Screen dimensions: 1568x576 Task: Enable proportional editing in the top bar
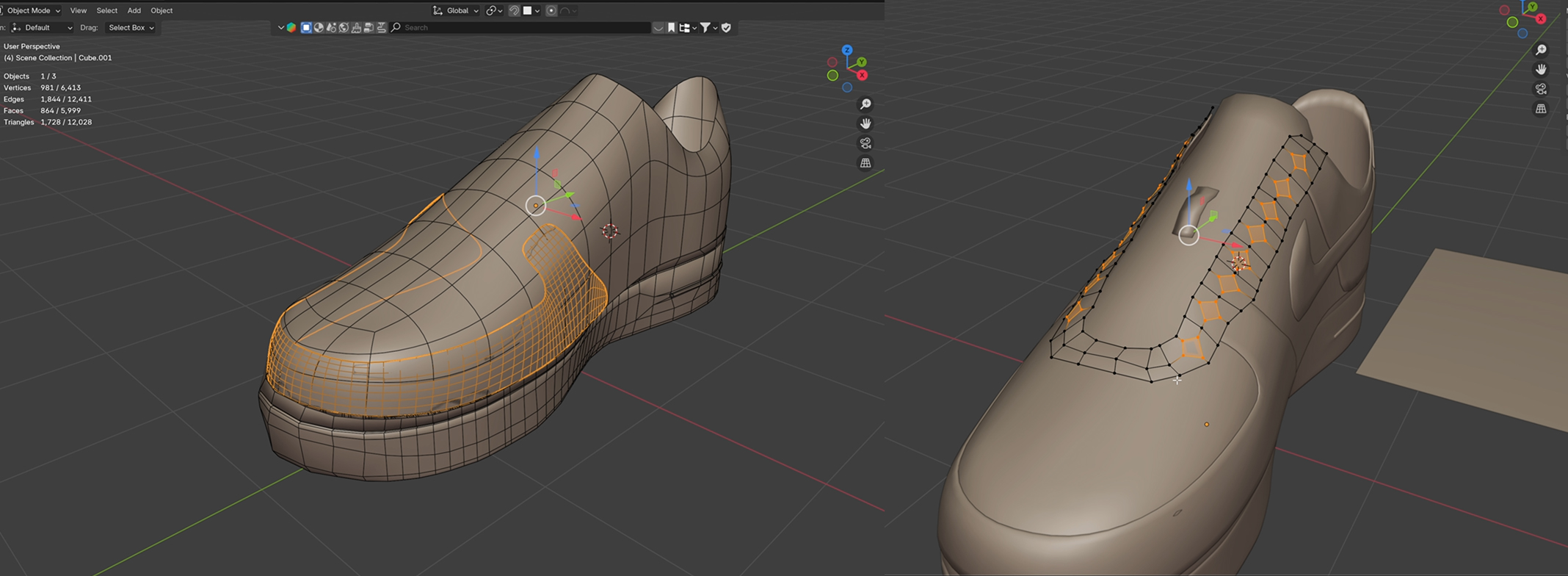(551, 10)
